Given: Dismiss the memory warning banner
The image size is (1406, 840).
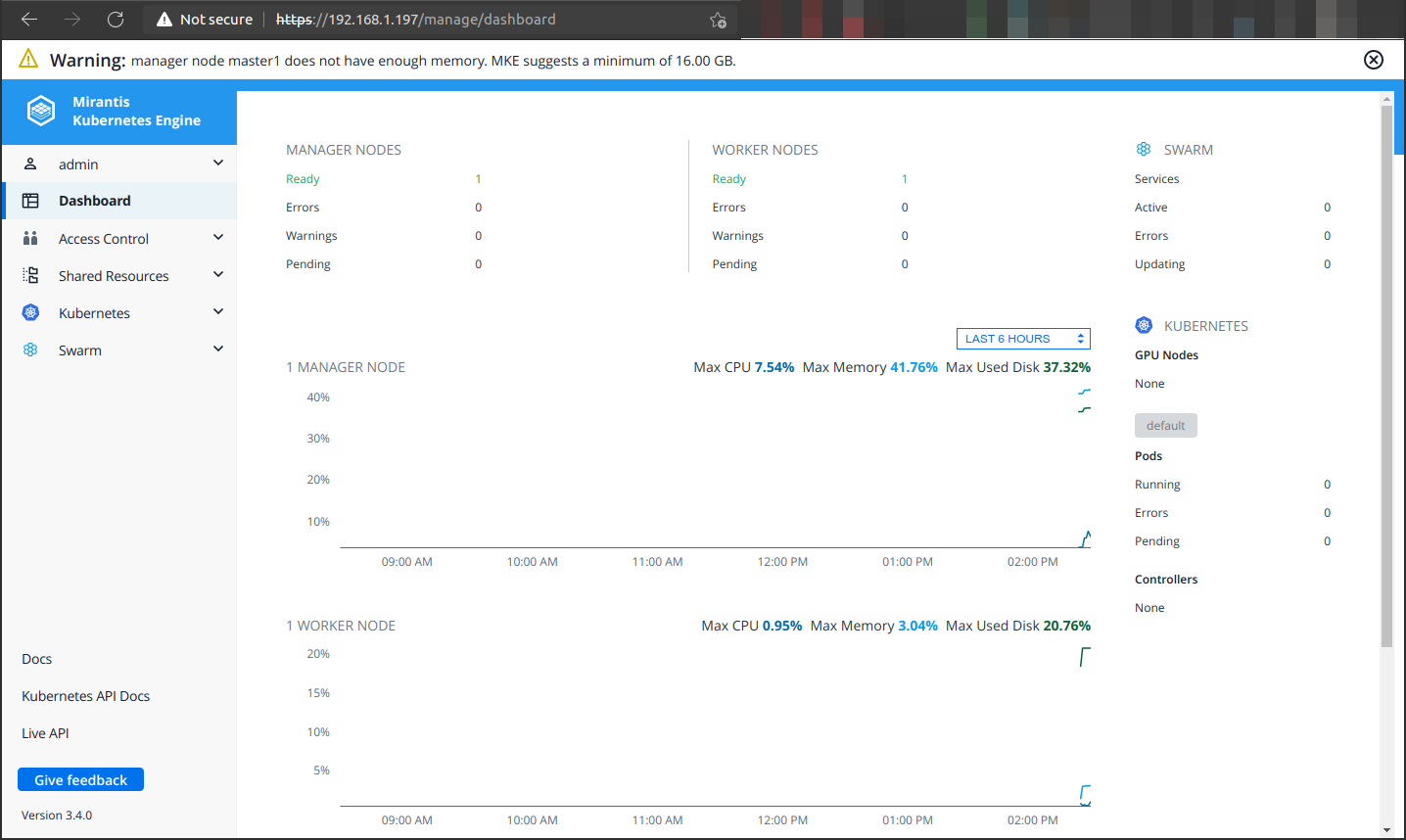Looking at the screenshot, I should (1374, 60).
